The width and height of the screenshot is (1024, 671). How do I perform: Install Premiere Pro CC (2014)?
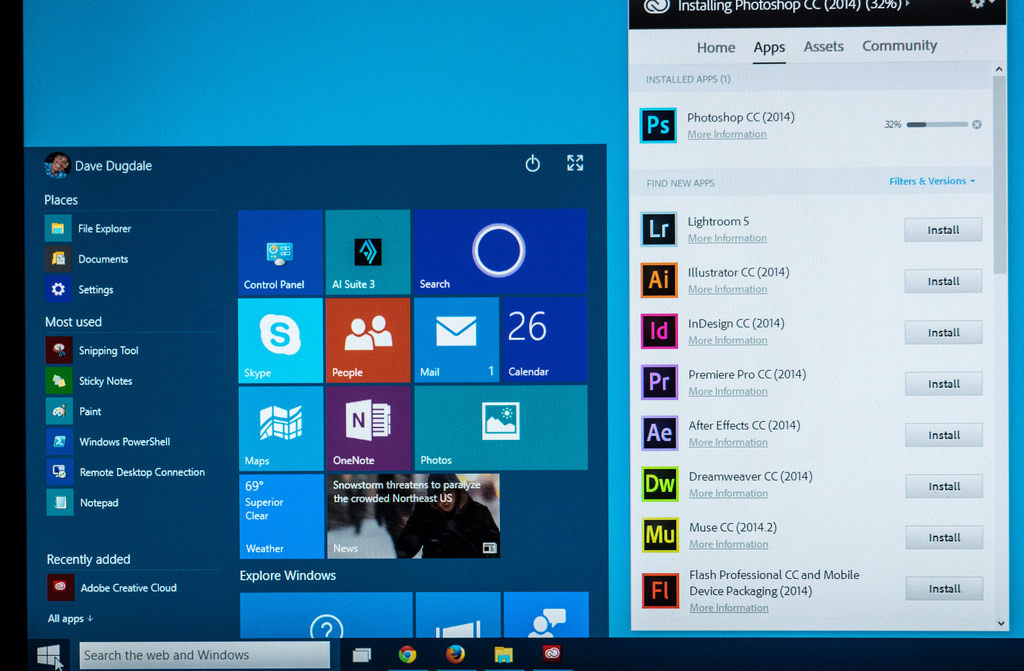click(x=943, y=384)
